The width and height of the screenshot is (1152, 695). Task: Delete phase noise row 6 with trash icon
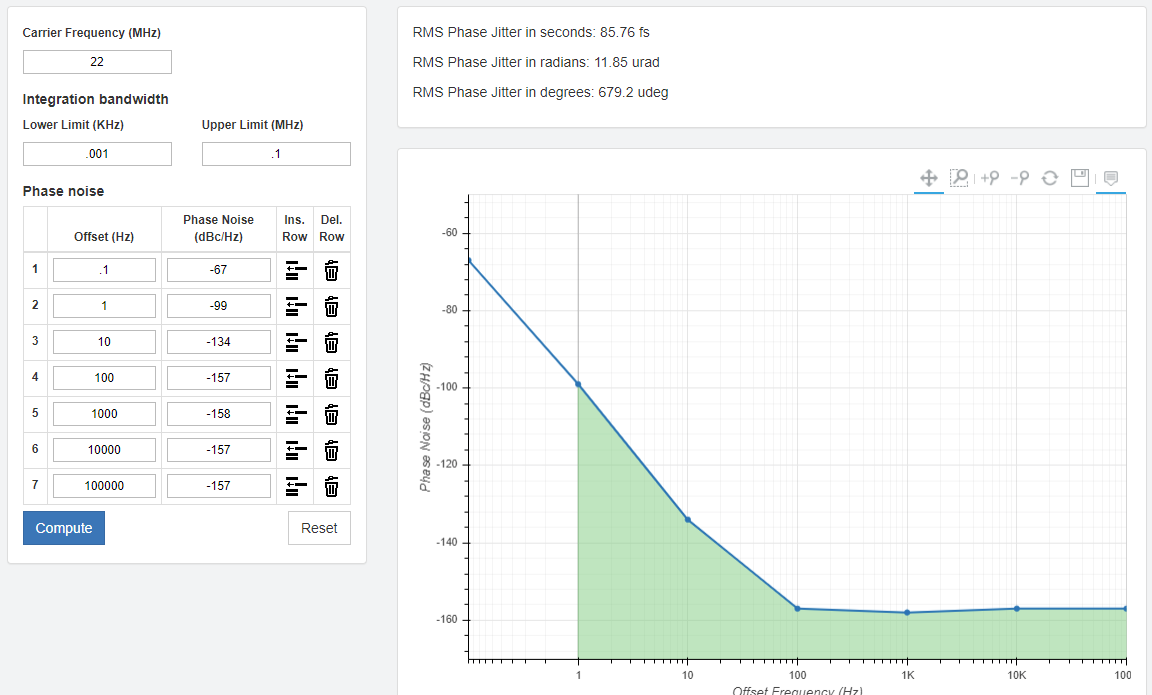coord(331,450)
